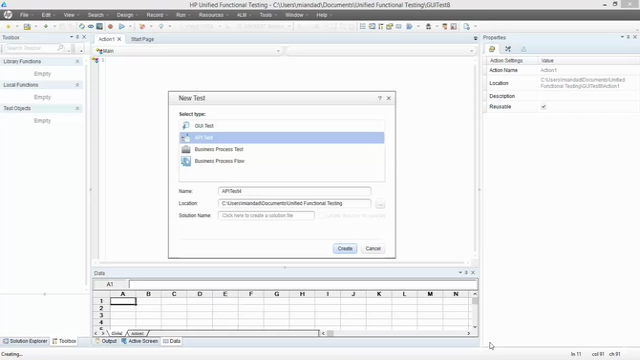Click the screen capture toolbar icon
This screenshot has width=640, height=360.
click(x=99, y=27)
